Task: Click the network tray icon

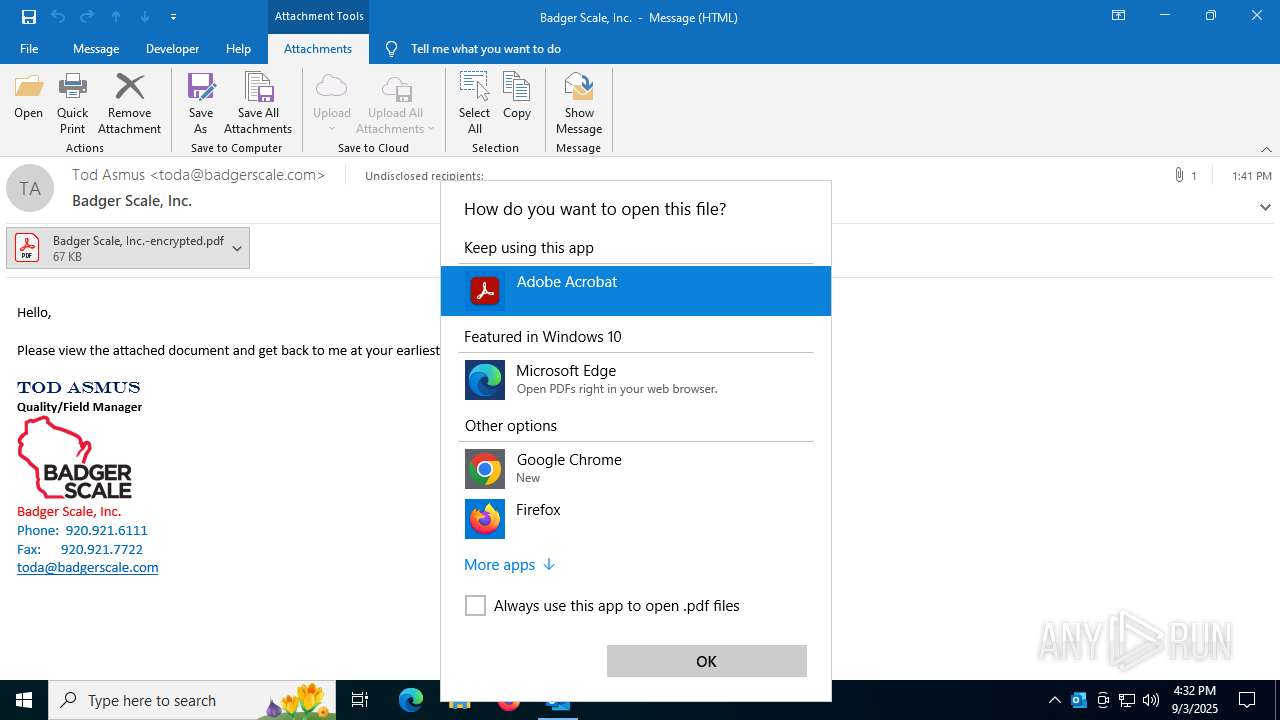Action: click(x=1127, y=700)
